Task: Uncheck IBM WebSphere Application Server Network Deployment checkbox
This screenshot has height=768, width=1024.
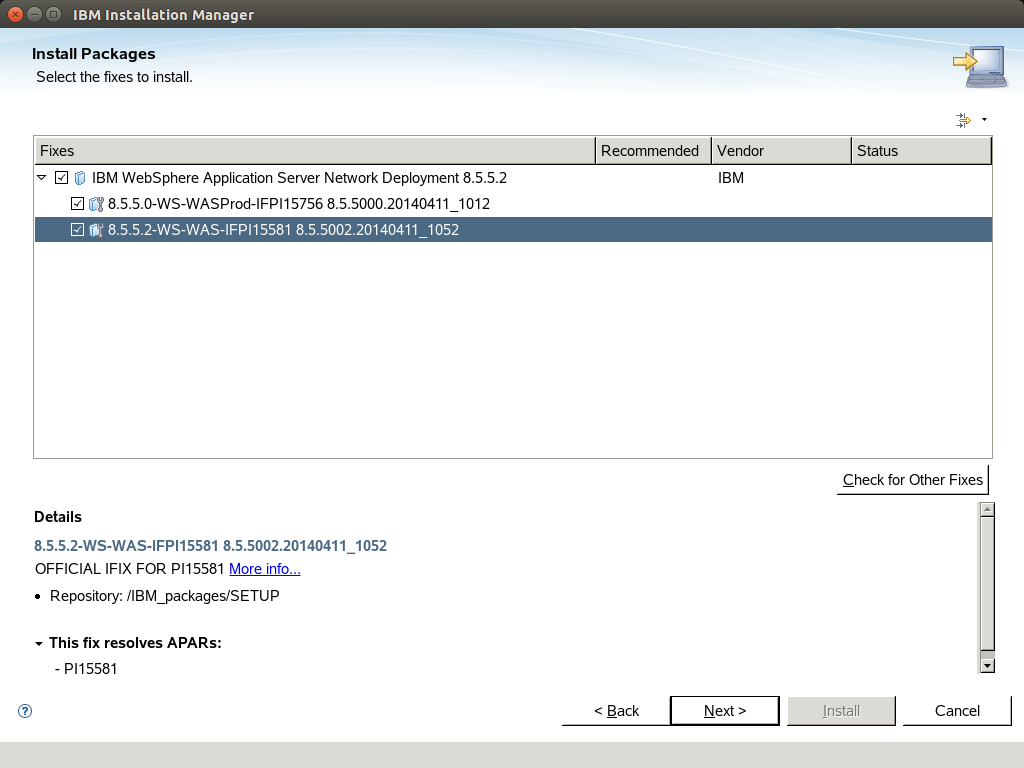Action: (61, 178)
